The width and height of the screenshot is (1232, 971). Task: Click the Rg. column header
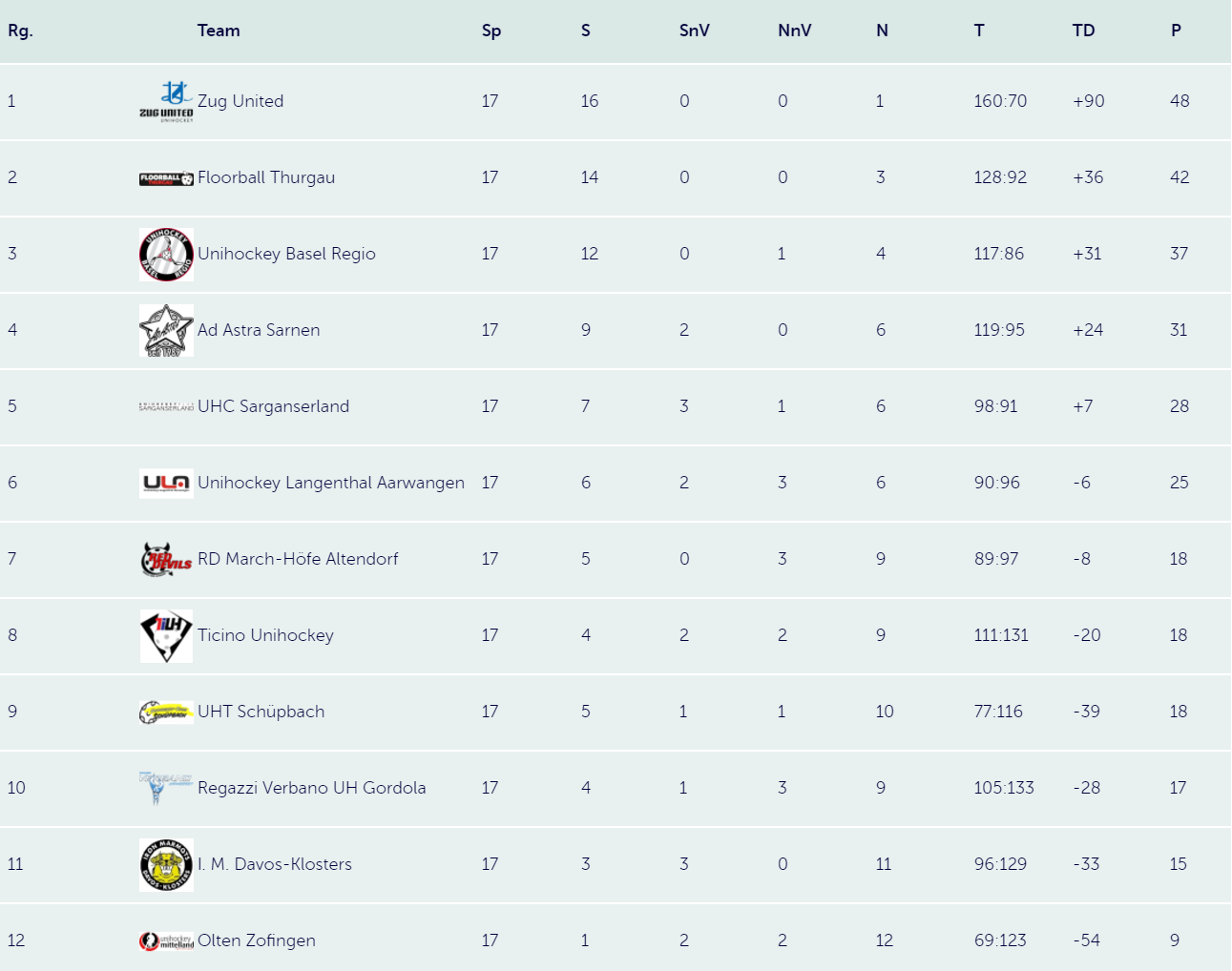[20, 31]
